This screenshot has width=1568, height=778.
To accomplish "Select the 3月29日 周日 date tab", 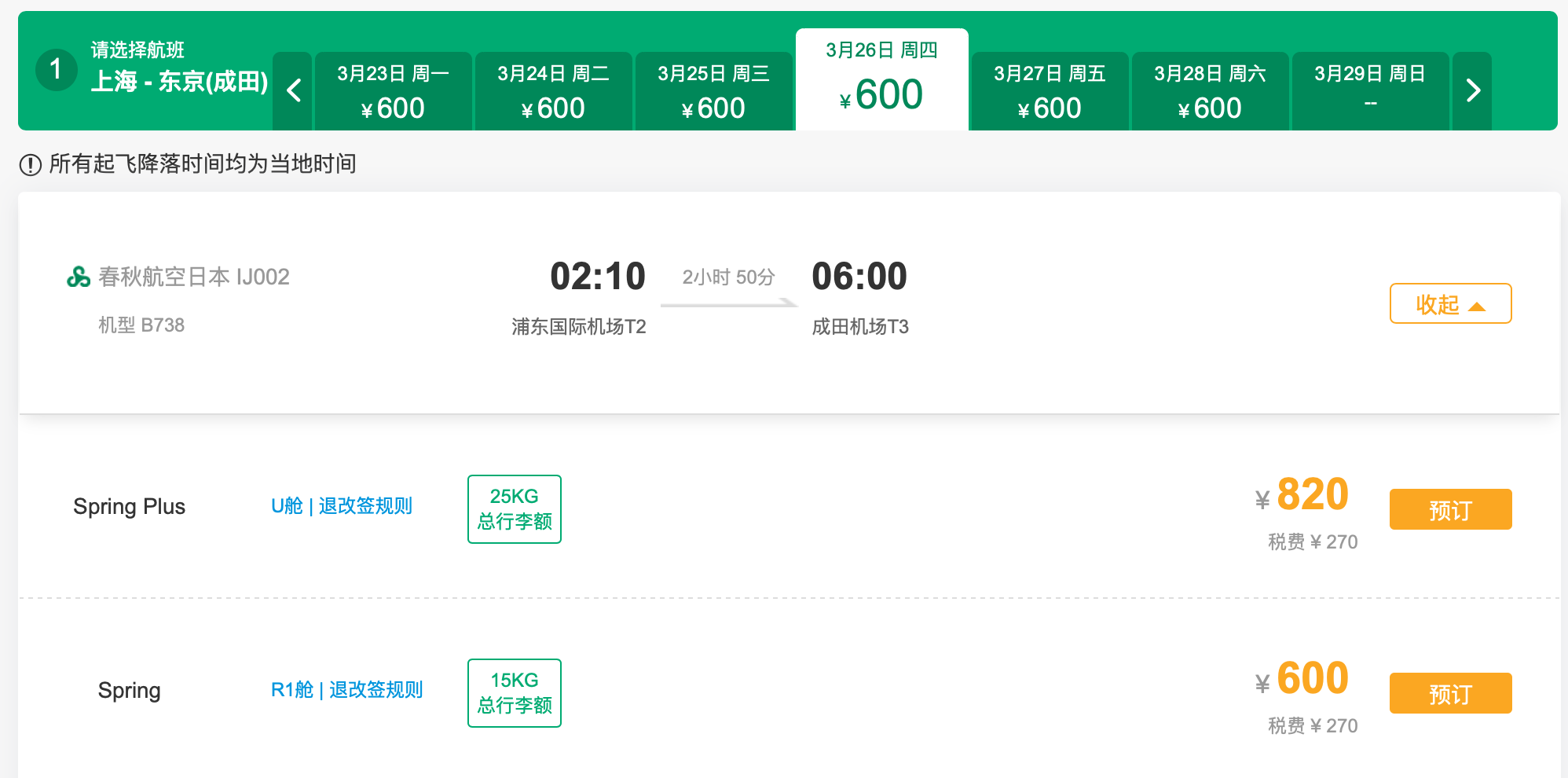I will click(1370, 91).
